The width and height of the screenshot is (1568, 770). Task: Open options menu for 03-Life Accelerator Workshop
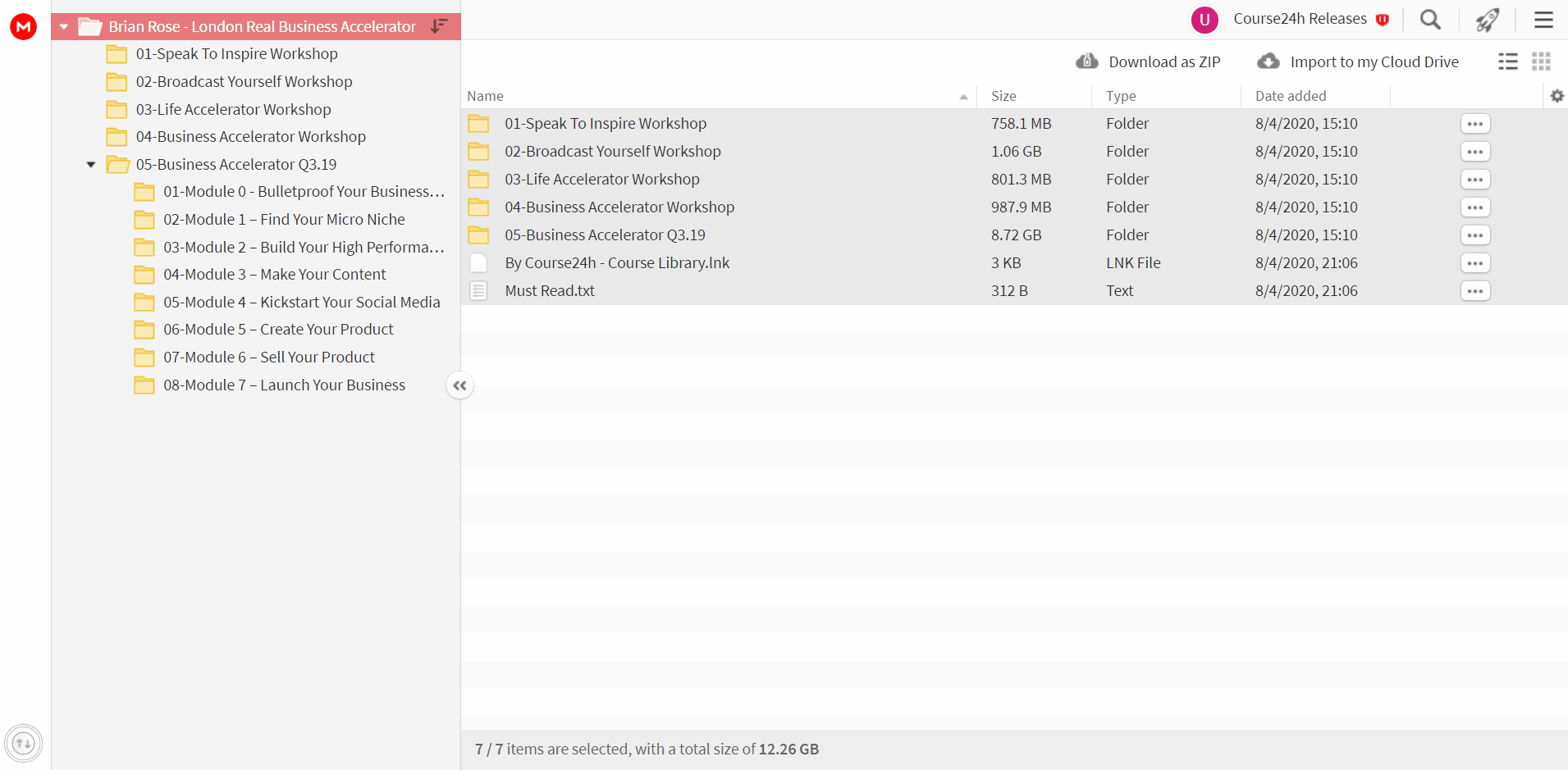click(1475, 180)
